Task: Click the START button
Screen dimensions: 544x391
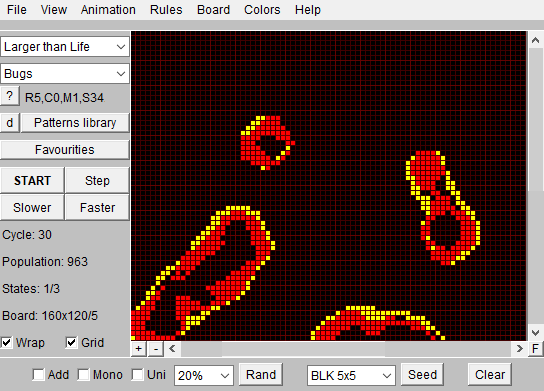Action: point(32,180)
